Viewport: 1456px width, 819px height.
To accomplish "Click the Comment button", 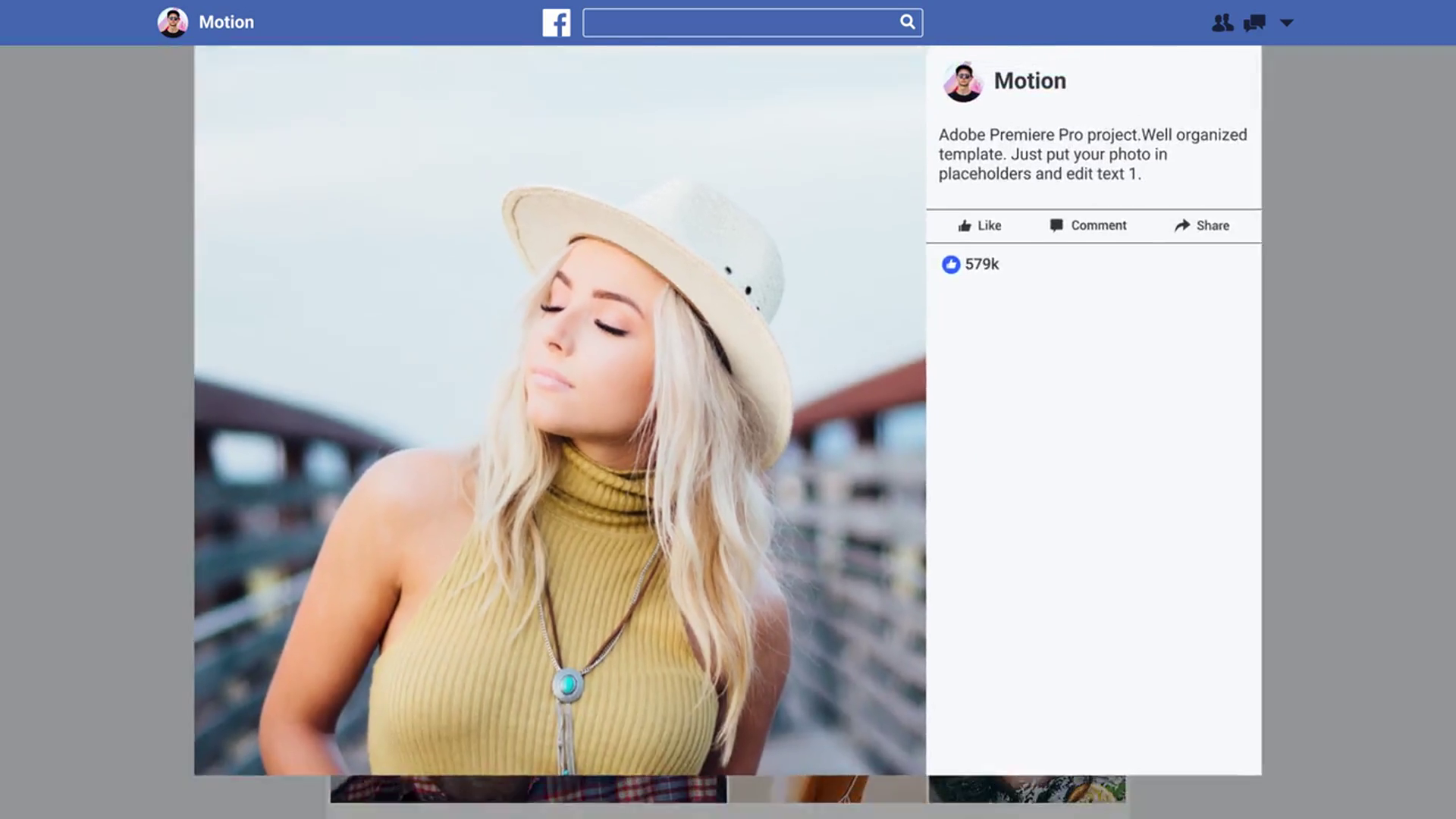I will [1088, 226].
